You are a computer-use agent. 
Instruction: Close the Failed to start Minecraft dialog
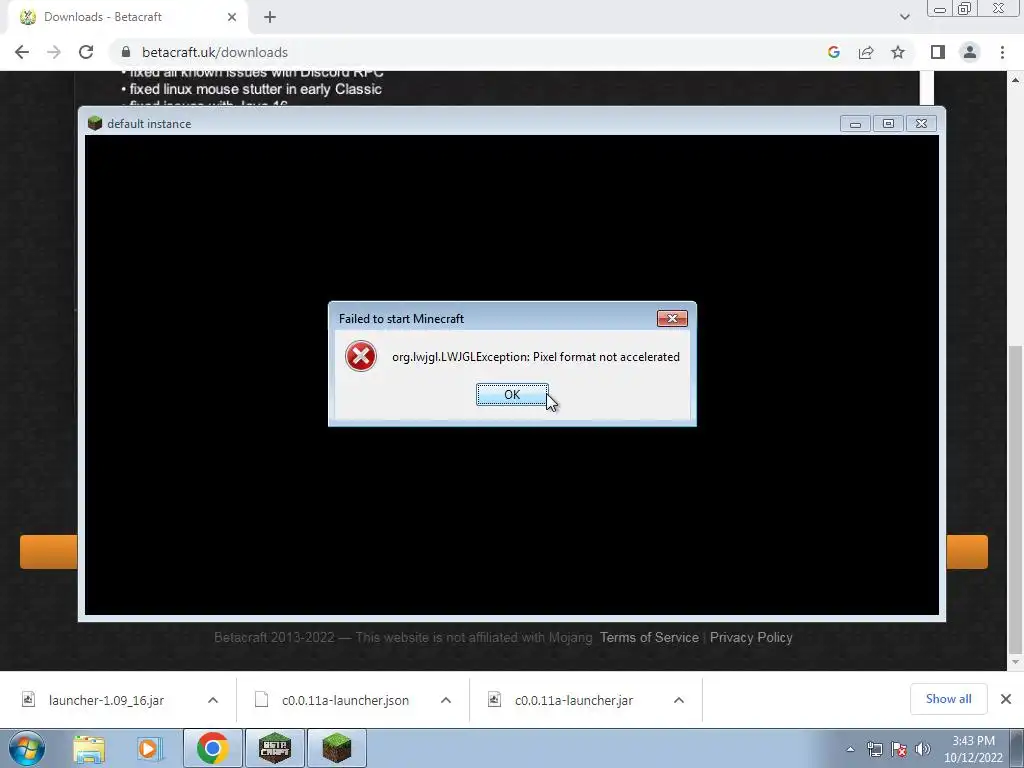672,318
